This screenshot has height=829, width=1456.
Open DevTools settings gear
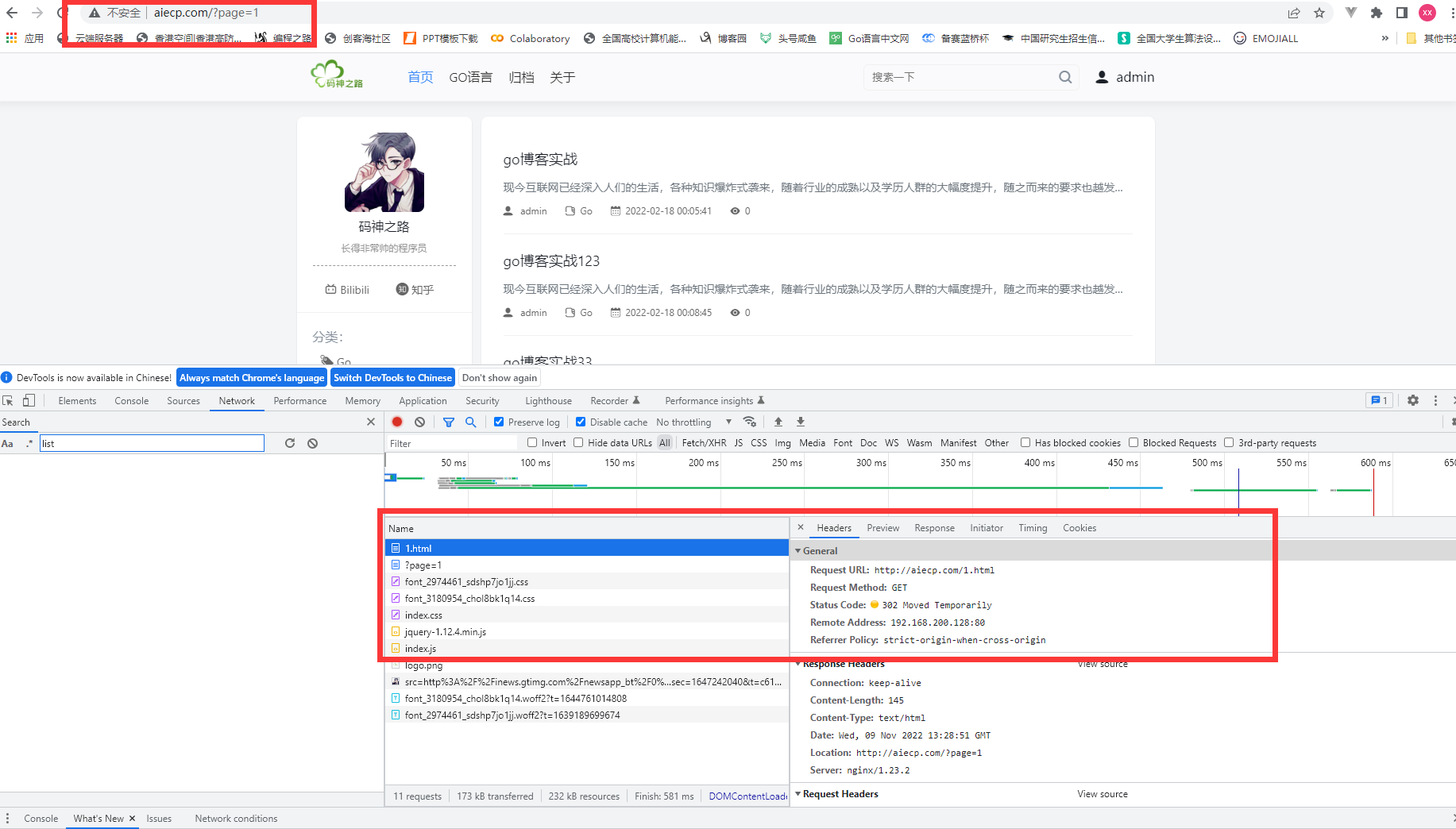[x=1413, y=400]
